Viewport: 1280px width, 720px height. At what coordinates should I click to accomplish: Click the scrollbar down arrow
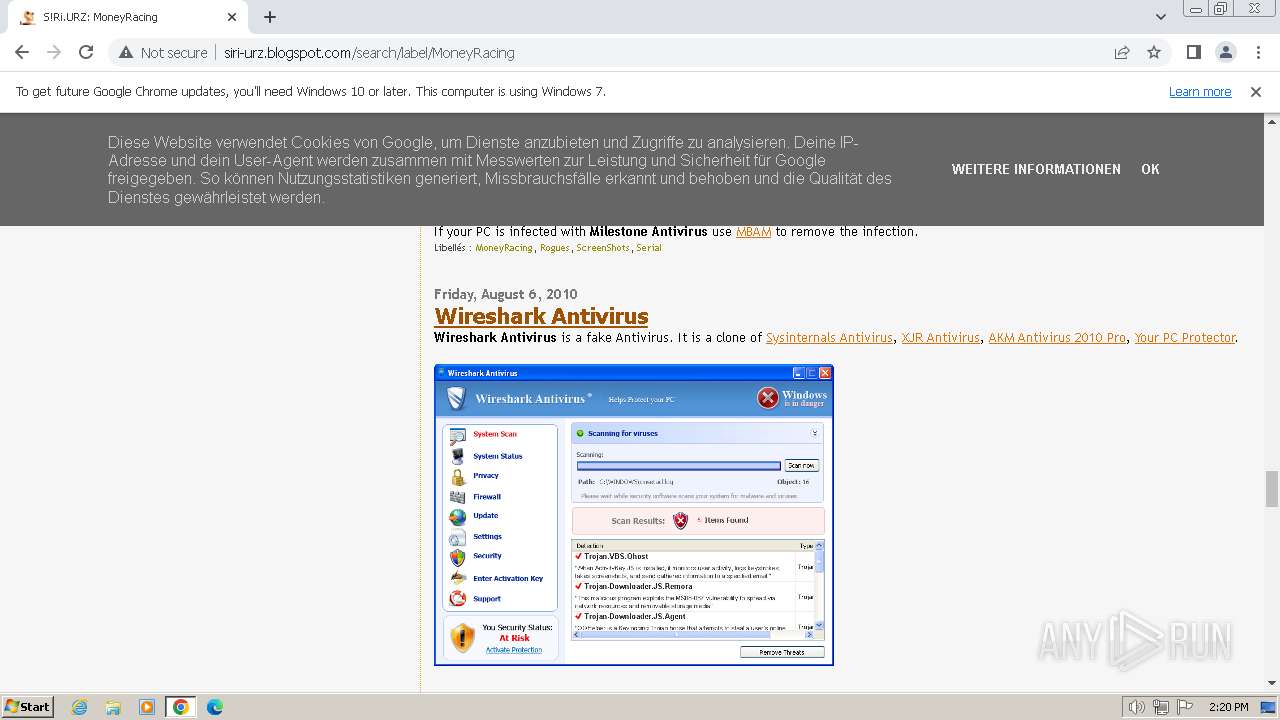pyautogui.click(x=1272, y=684)
